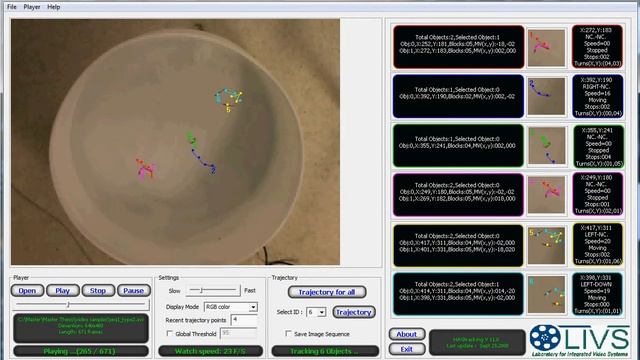Click the video file info display

(x=81, y=328)
